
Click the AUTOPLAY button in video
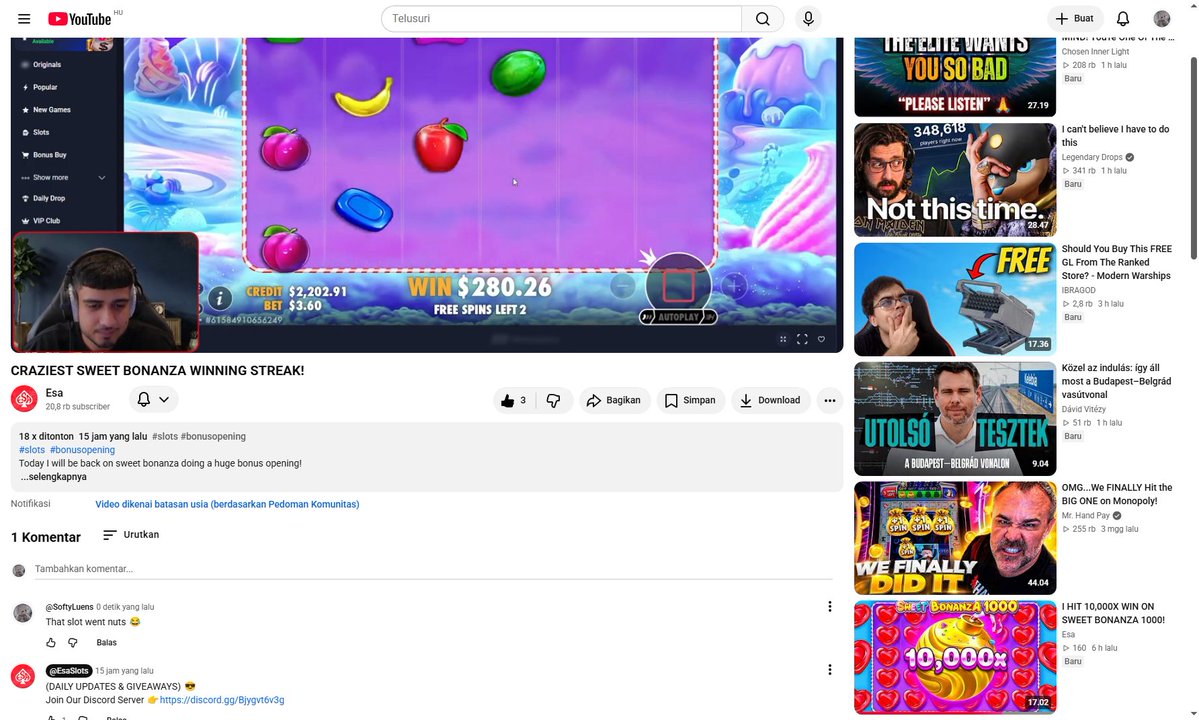tap(678, 316)
